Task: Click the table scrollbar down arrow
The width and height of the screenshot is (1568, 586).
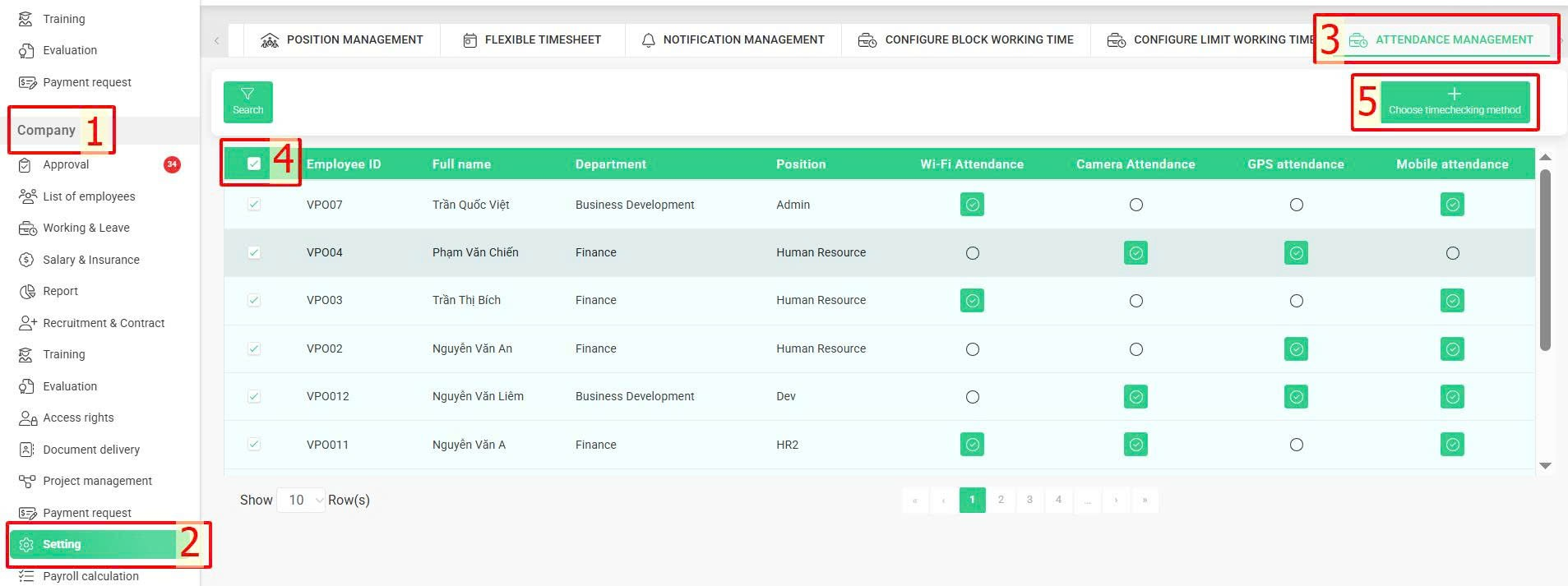Action: [1545, 466]
